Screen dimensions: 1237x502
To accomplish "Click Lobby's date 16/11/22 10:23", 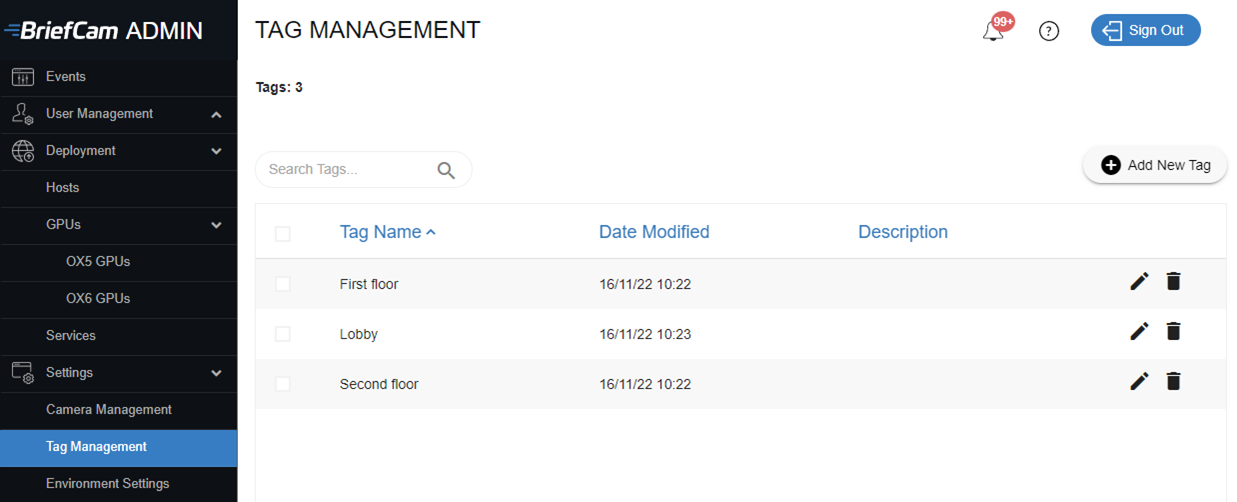I will 645,334.
